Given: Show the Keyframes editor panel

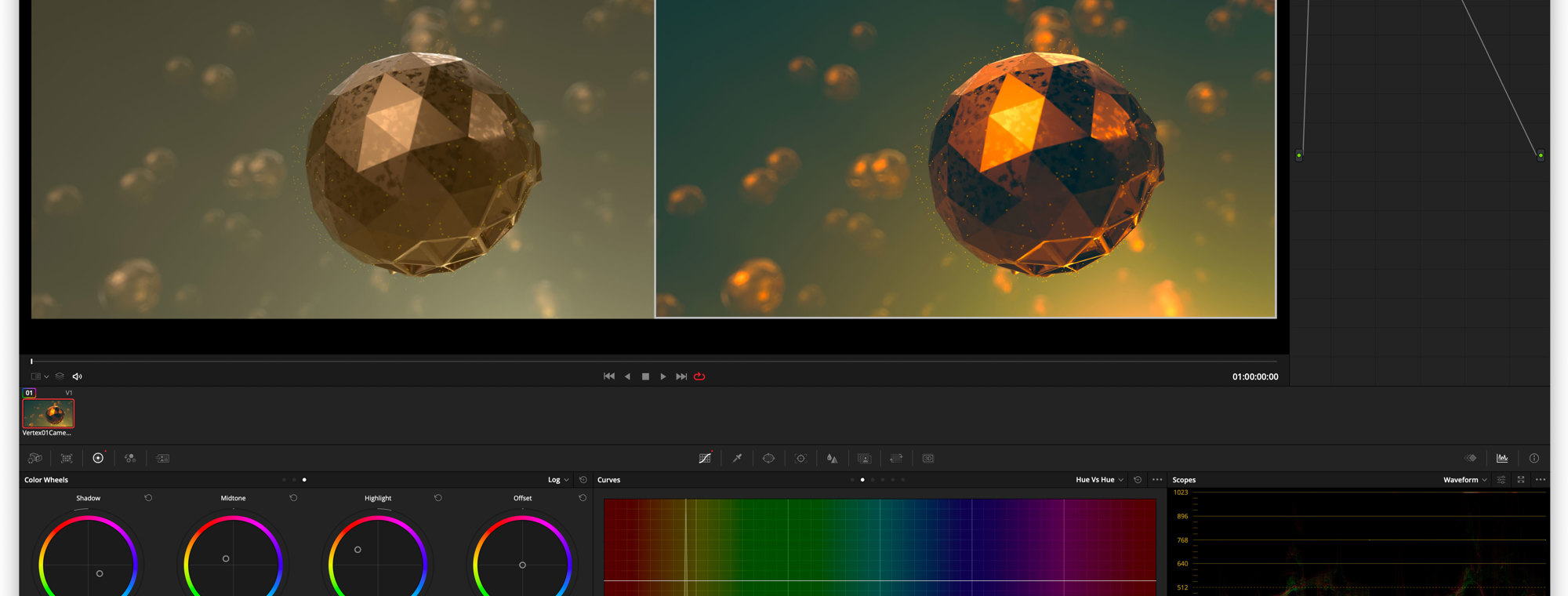Looking at the screenshot, I should pos(1471,458).
